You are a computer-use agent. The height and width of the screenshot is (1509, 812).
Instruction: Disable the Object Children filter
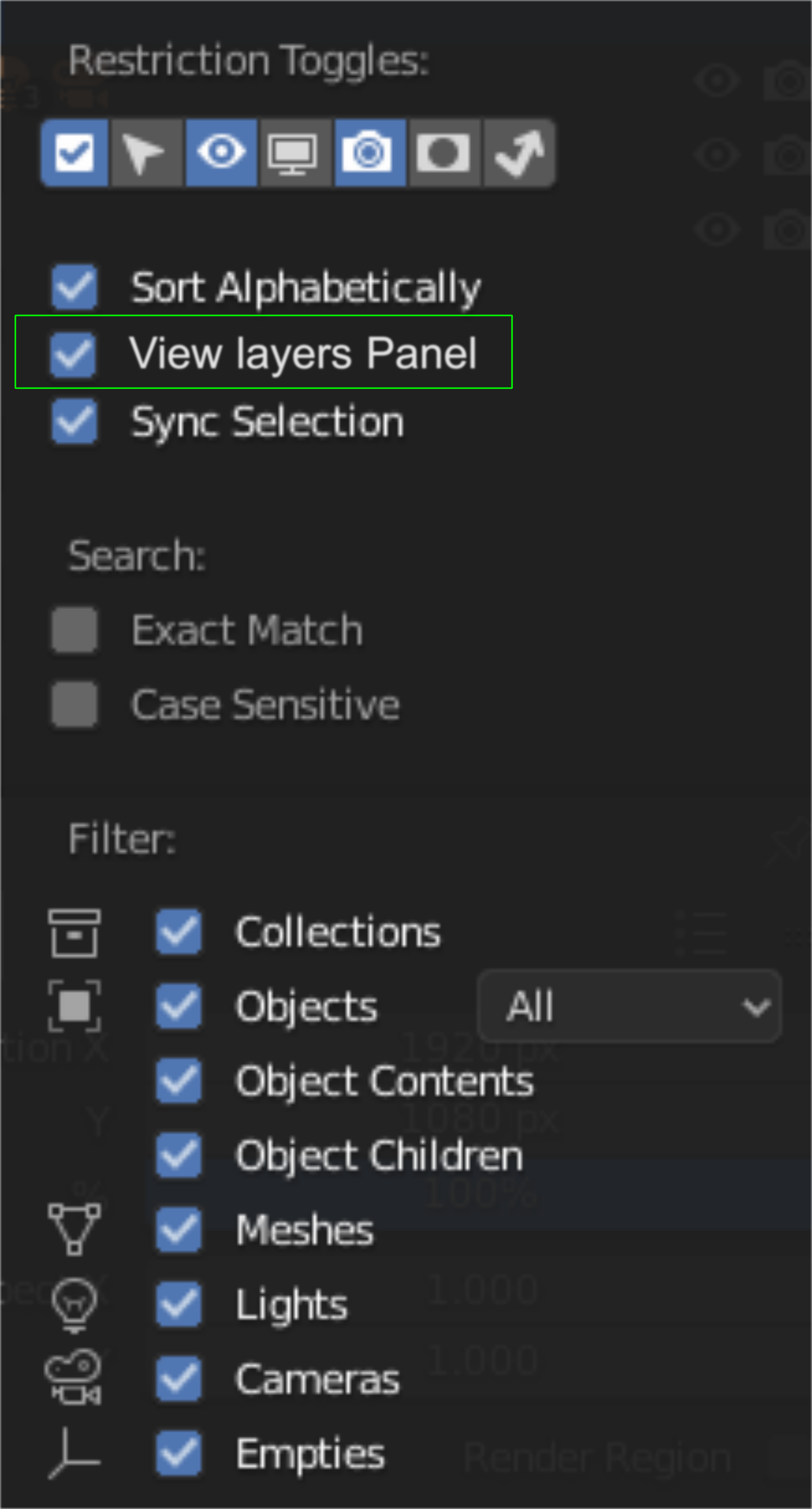pos(179,1155)
